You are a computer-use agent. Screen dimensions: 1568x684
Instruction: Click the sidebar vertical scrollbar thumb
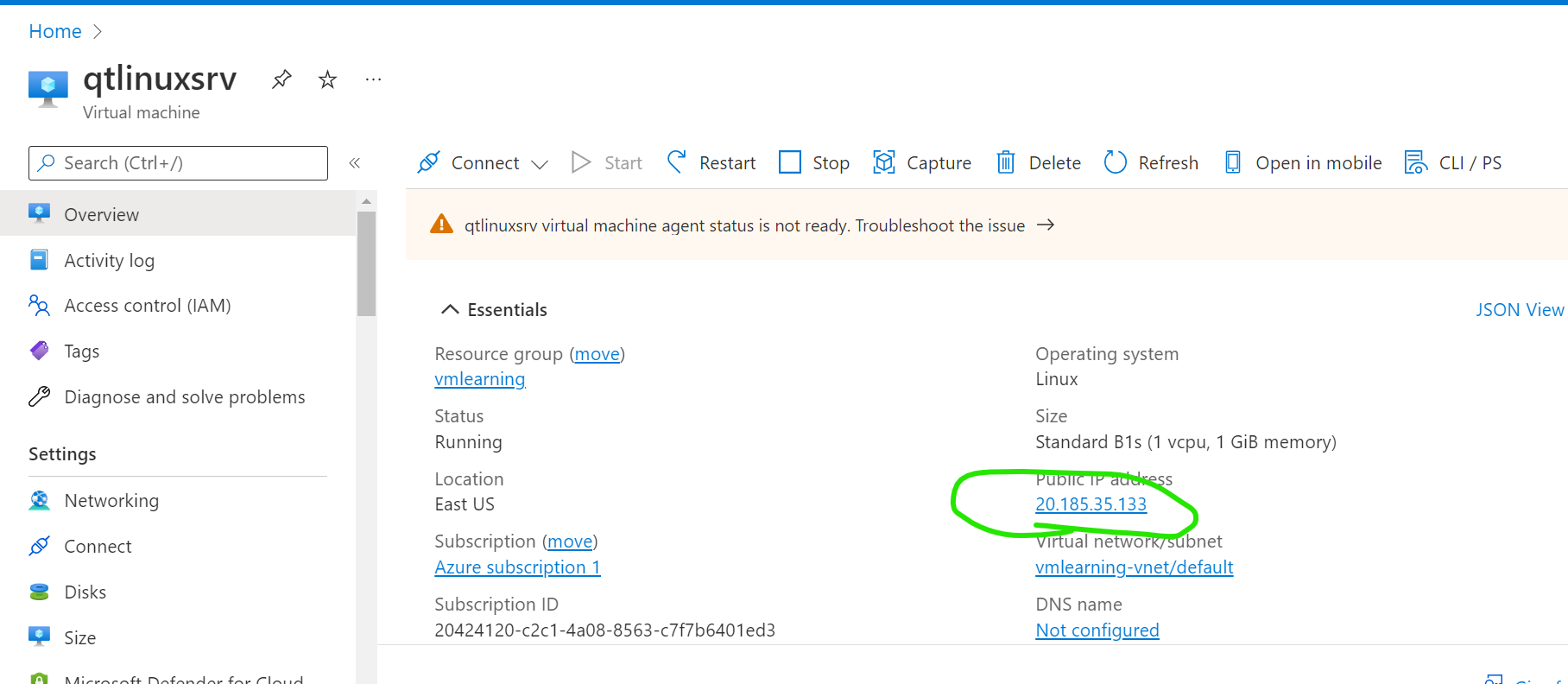366,263
